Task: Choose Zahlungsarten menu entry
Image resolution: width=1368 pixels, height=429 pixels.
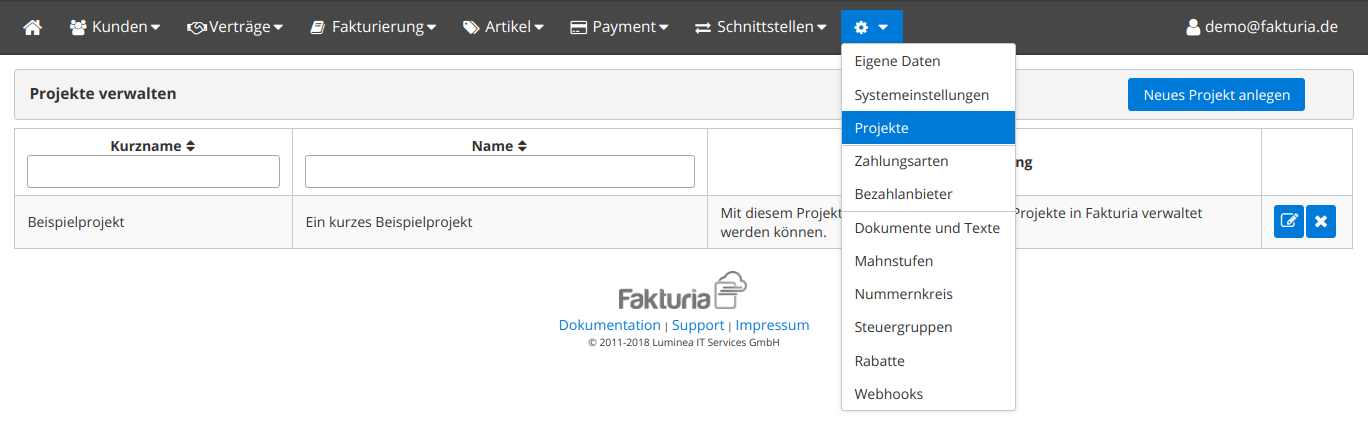Action: pos(901,161)
